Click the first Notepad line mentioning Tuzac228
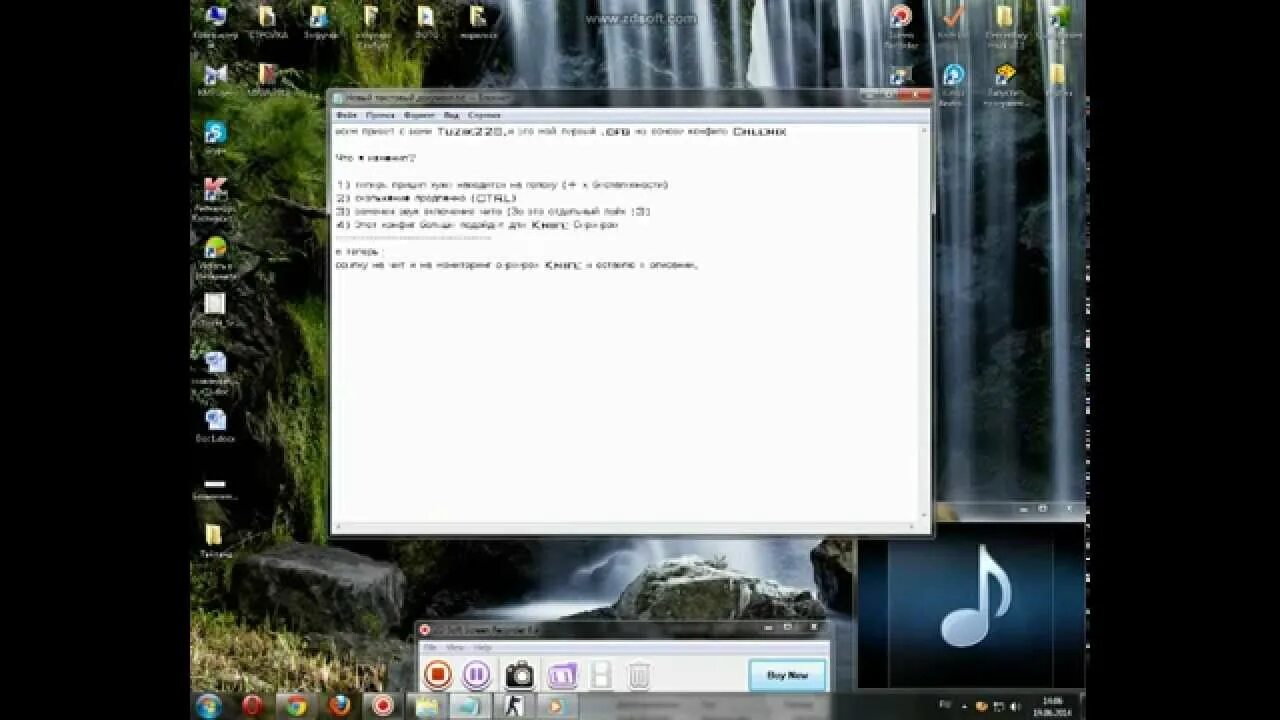 pos(561,131)
